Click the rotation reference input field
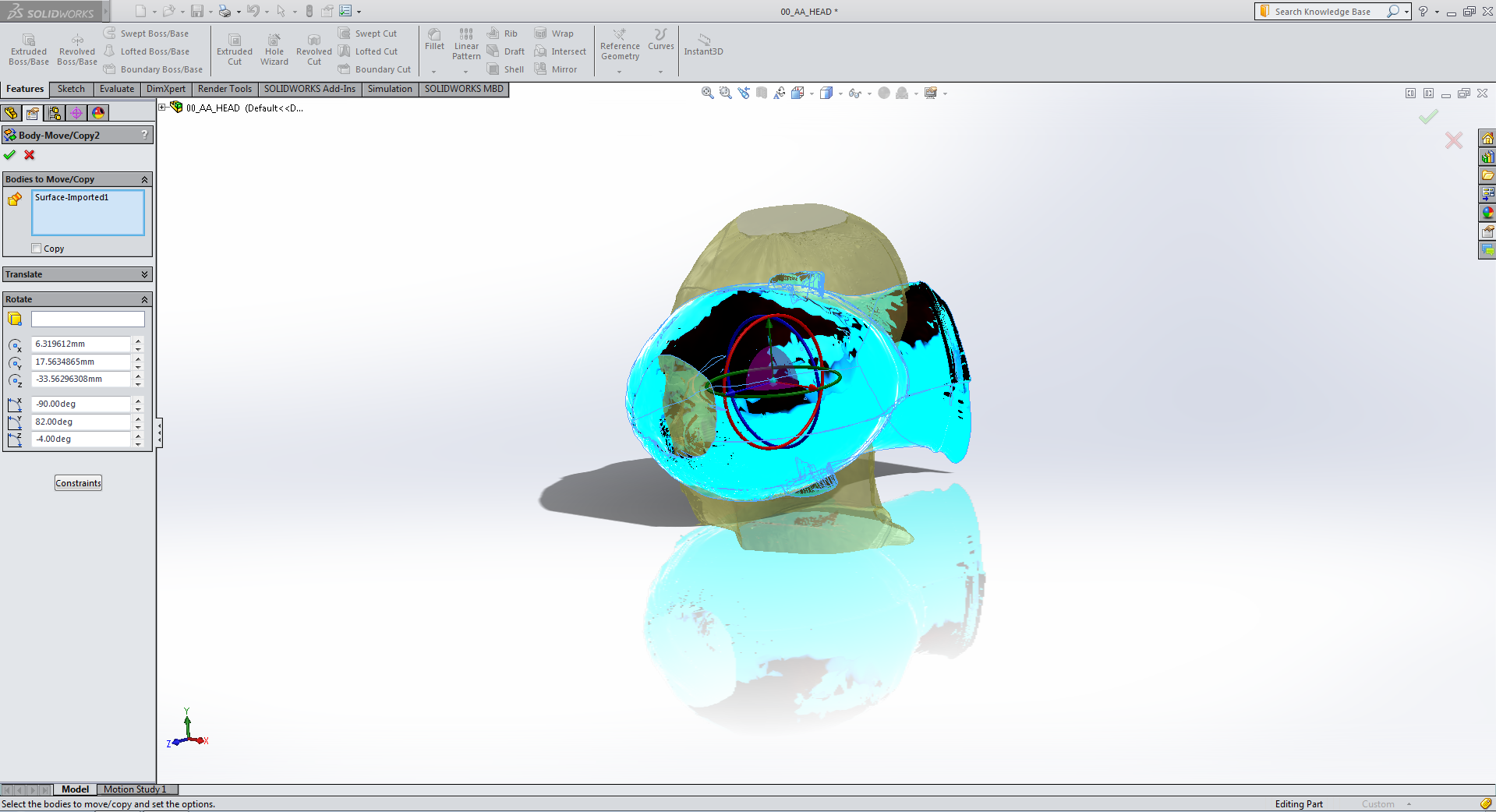The width and height of the screenshot is (1496, 812). [x=87, y=319]
